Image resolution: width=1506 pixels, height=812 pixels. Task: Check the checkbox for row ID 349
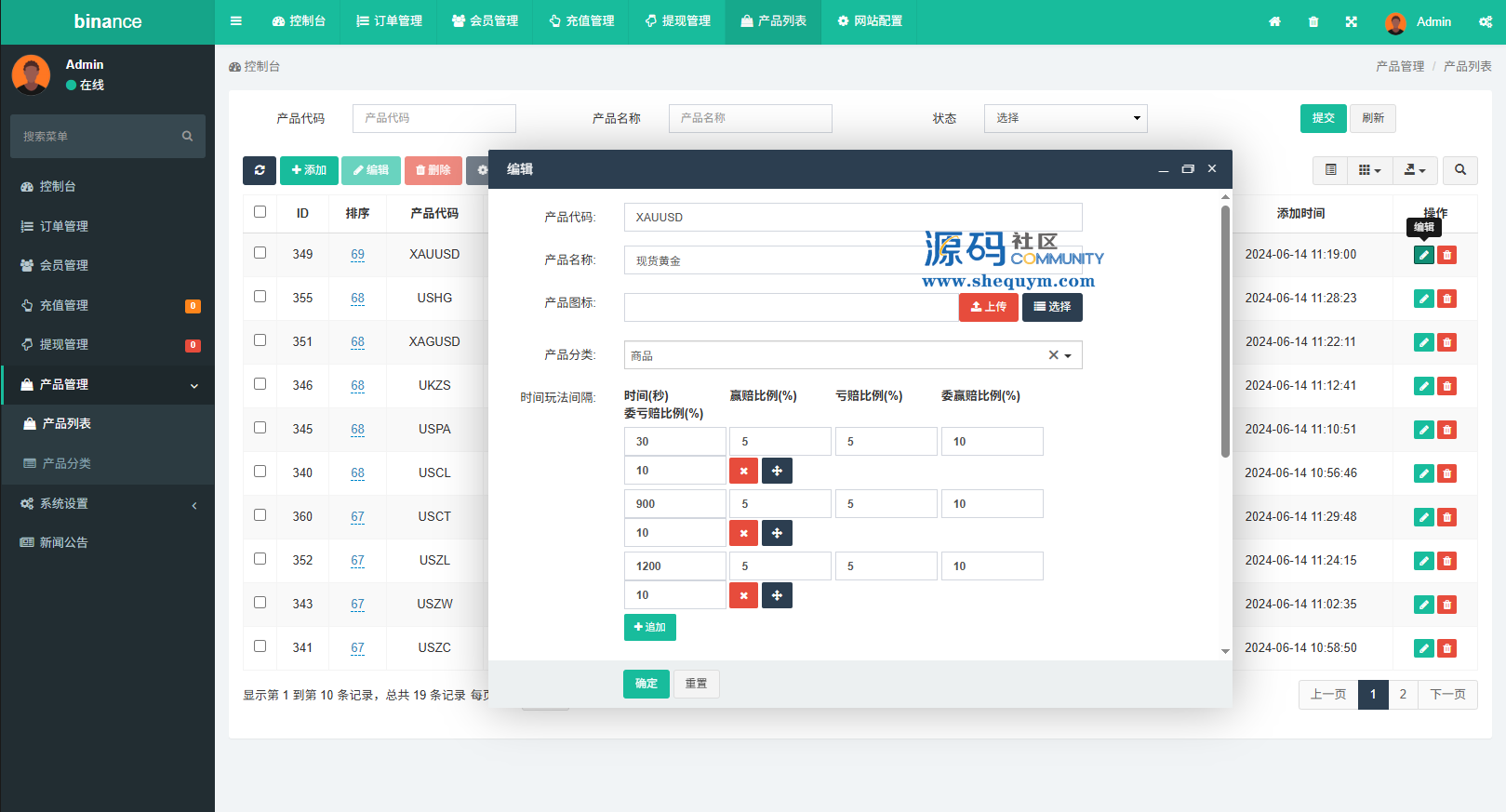[260, 253]
